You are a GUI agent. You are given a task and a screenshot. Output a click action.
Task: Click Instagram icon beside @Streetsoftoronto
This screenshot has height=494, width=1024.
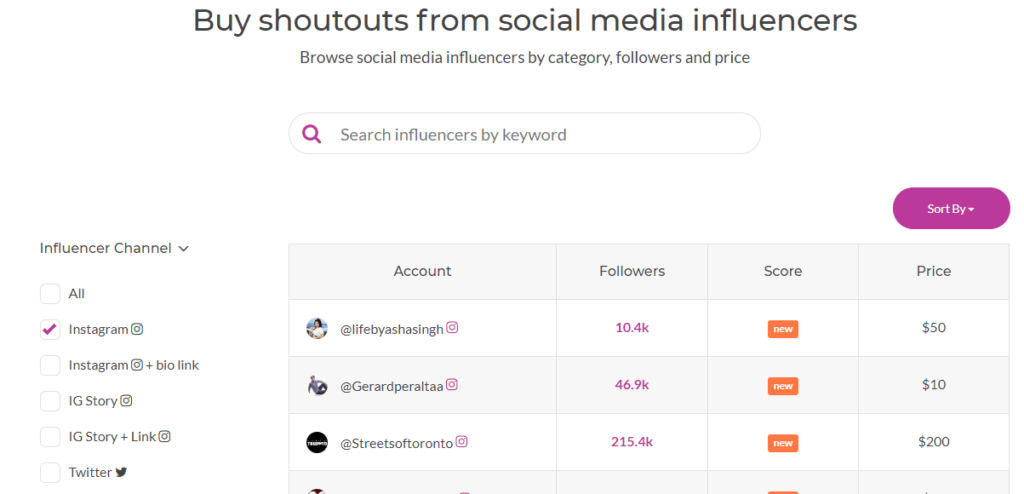pos(462,441)
